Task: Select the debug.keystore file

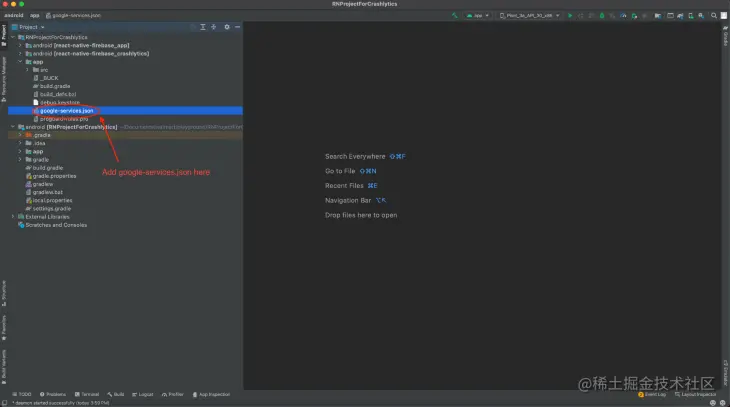Action: click(56, 102)
